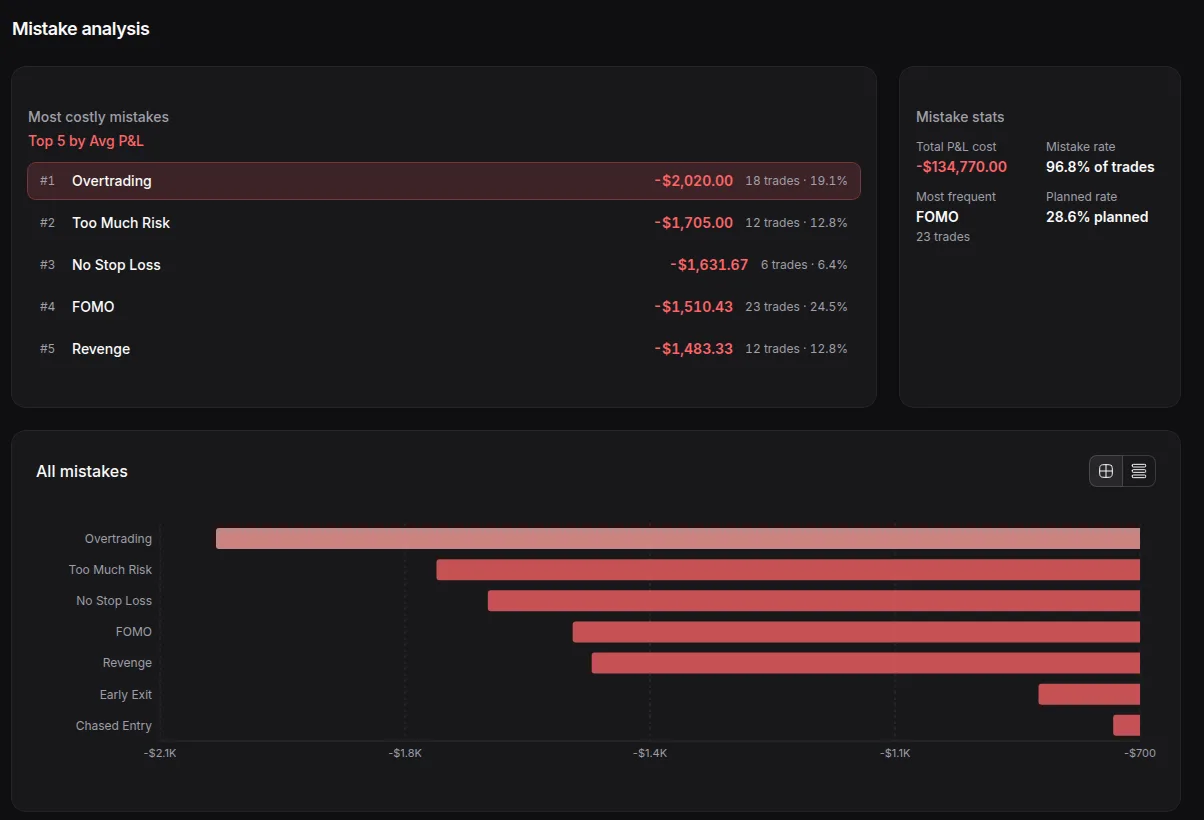Viewport: 1204px width, 820px height.
Task: Click the Chased Entry chart bar
Action: tap(1127, 725)
